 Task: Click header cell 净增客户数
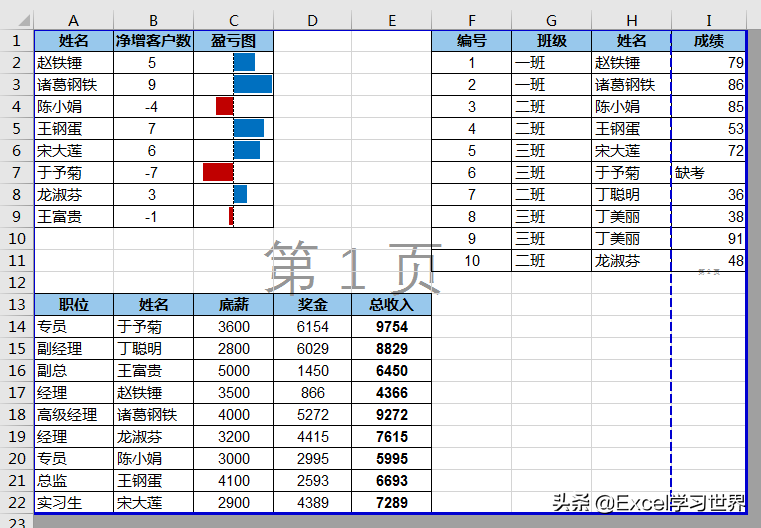tap(153, 41)
